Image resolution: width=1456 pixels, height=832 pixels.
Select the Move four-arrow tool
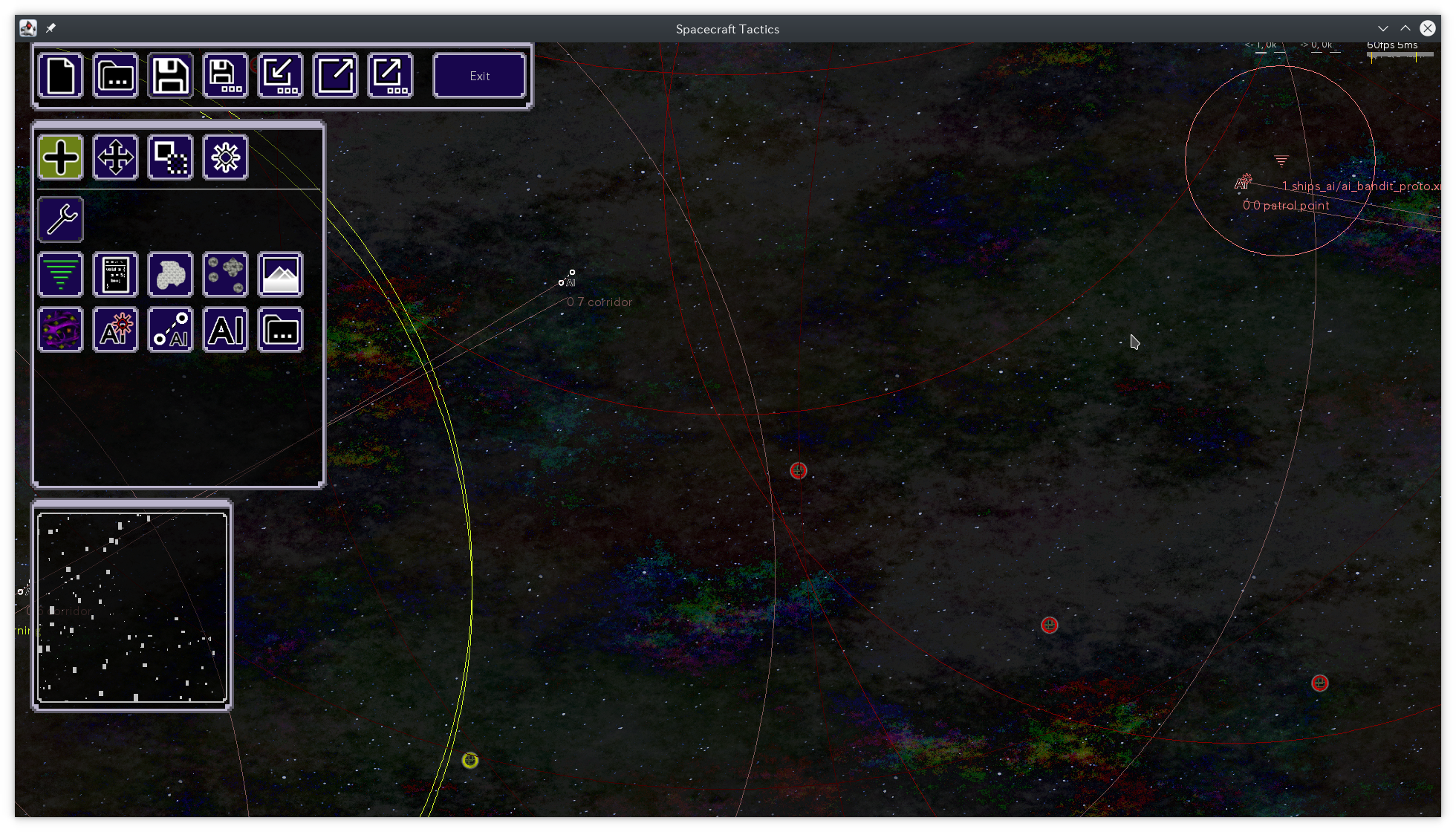tap(116, 157)
